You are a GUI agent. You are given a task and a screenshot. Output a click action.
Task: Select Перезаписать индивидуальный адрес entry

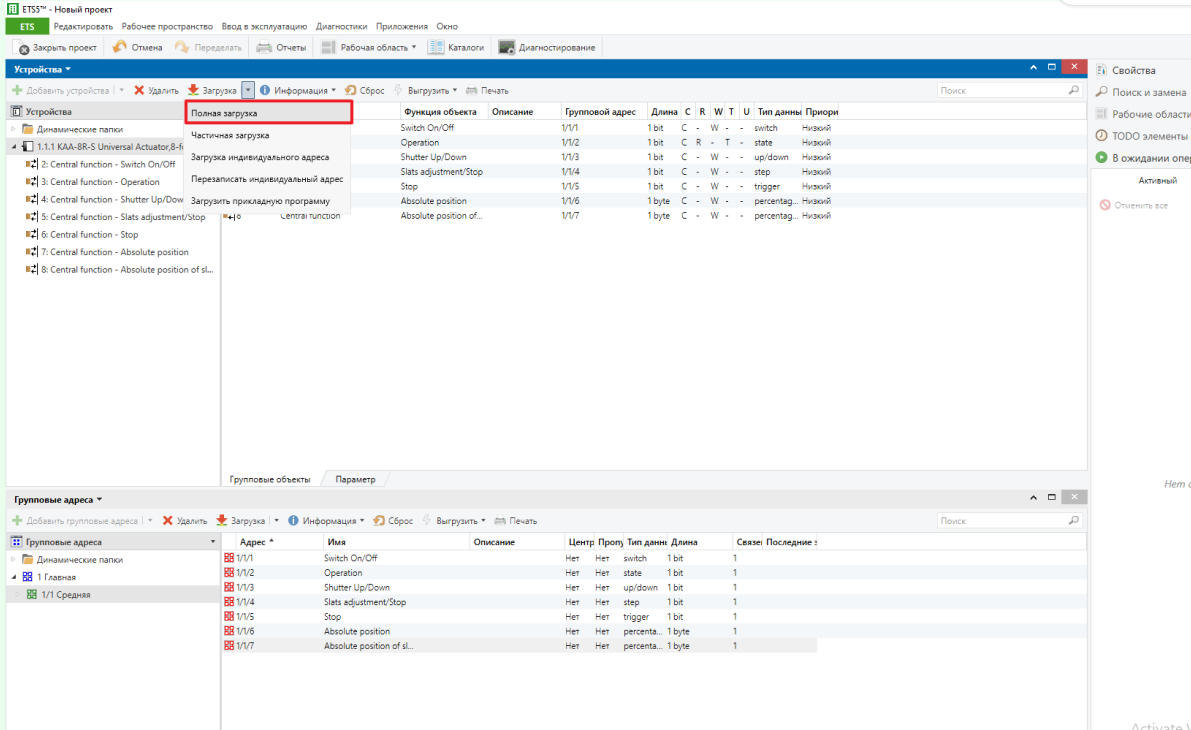[268, 179]
